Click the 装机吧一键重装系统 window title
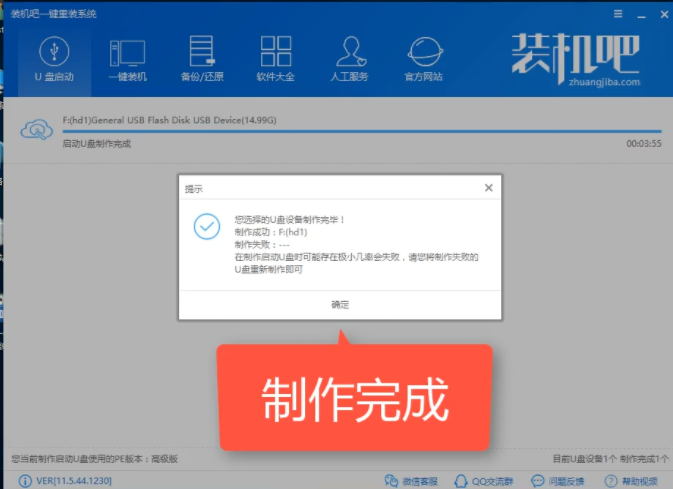 pyautogui.click(x=54, y=14)
